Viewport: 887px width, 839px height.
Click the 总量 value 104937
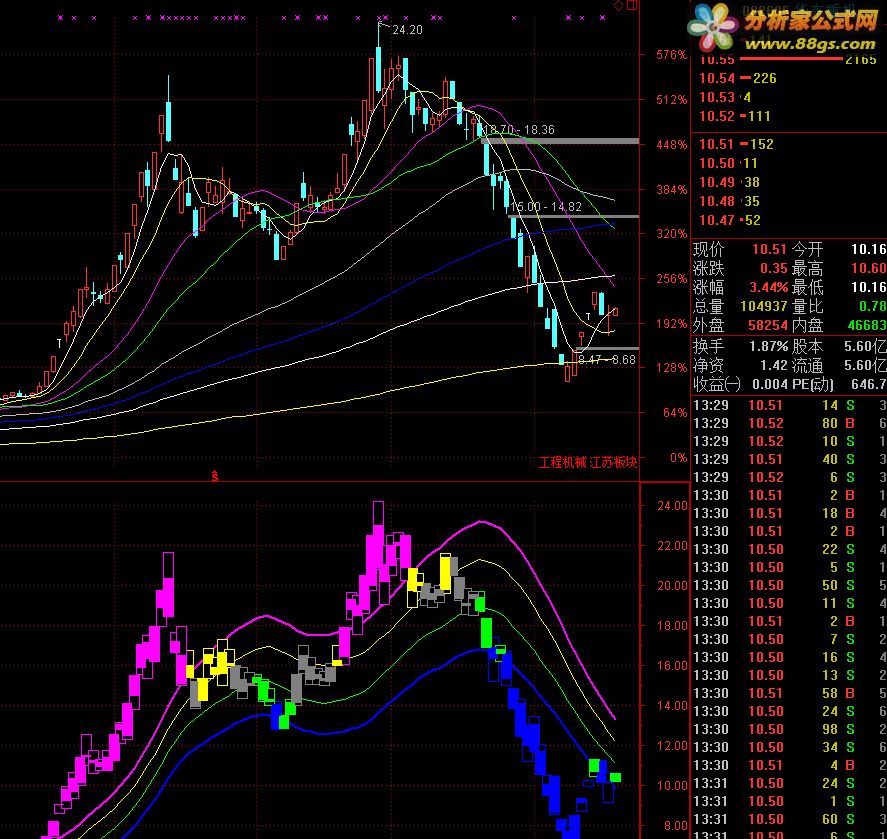tap(764, 306)
